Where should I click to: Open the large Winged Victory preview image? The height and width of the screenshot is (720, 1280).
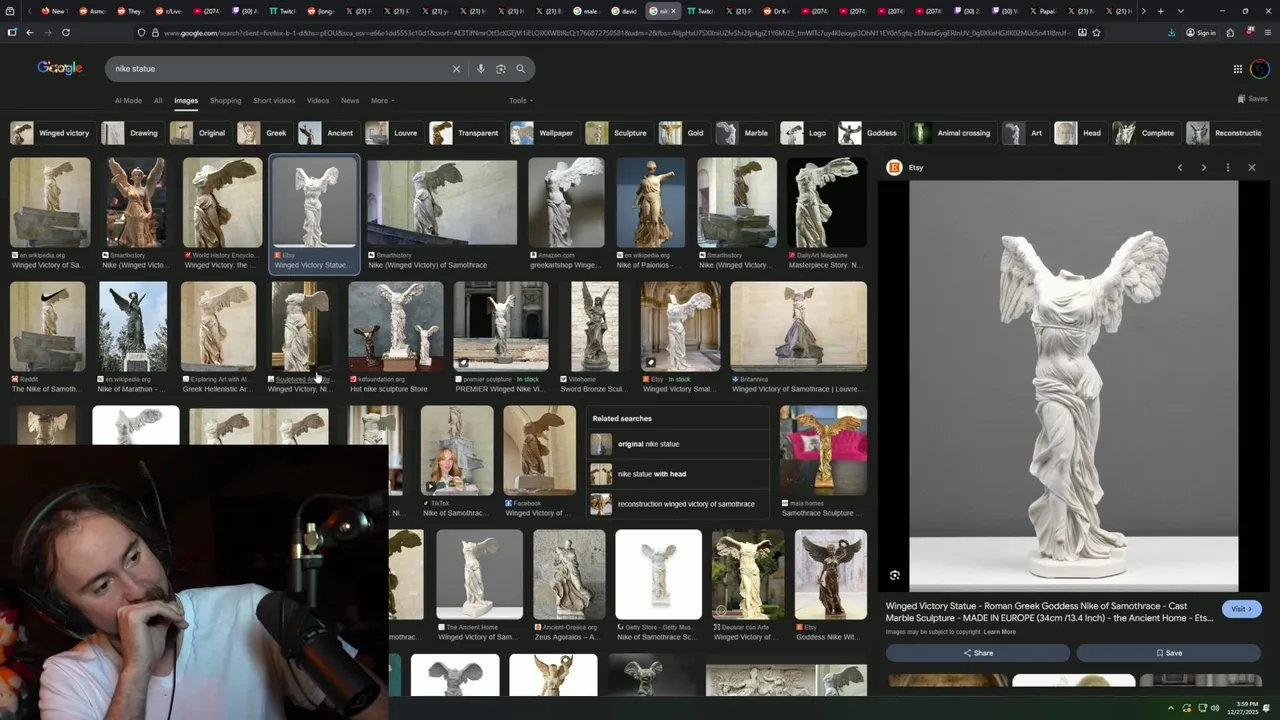(x=1073, y=386)
